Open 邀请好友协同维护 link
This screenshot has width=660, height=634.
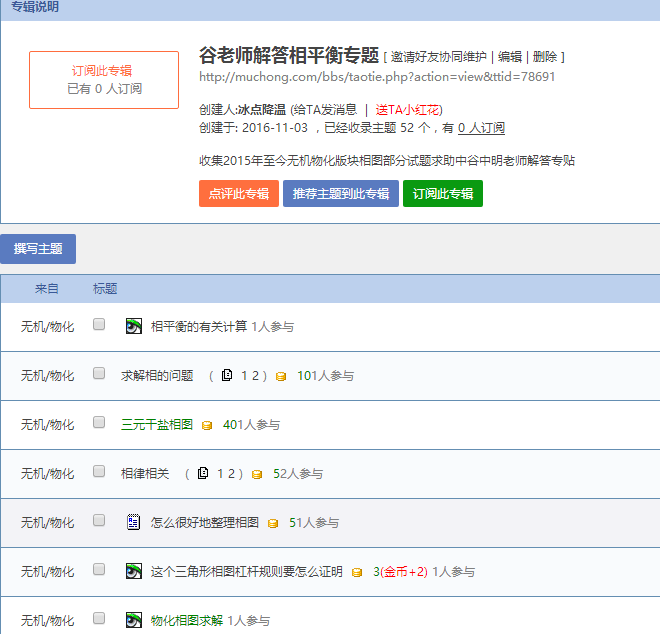438,57
